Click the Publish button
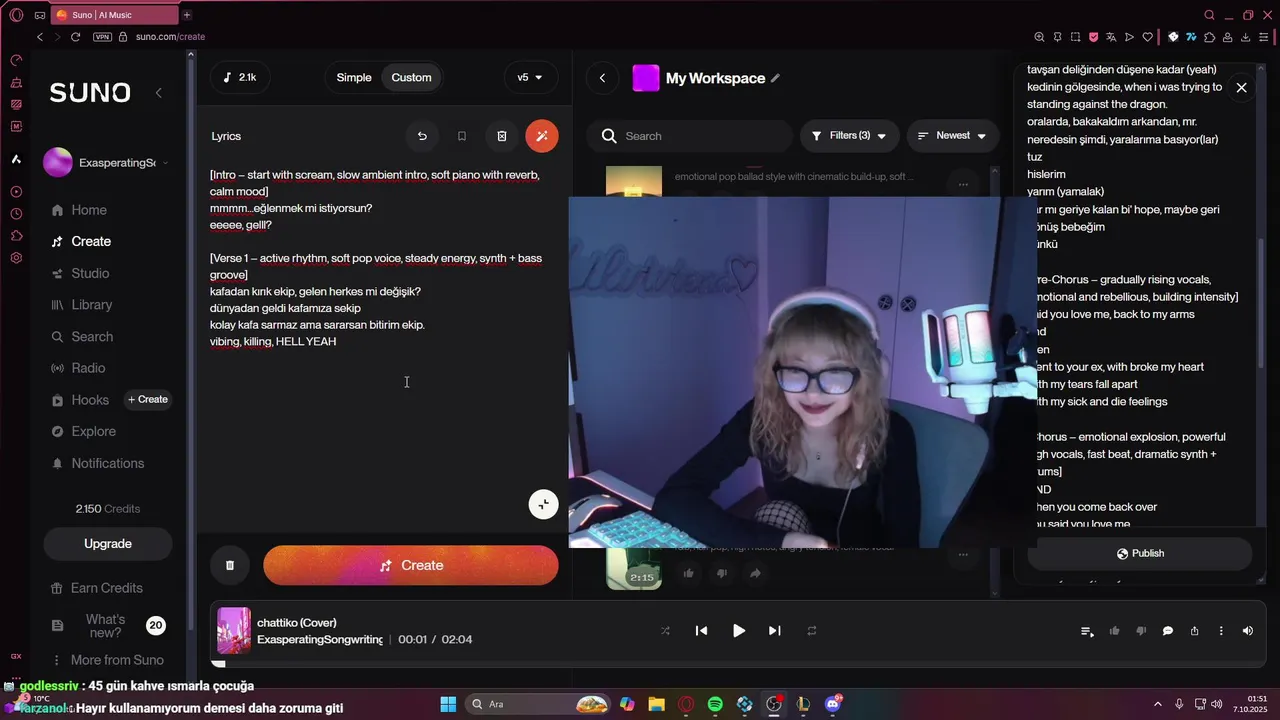1280x720 pixels. pyautogui.click(x=1139, y=553)
